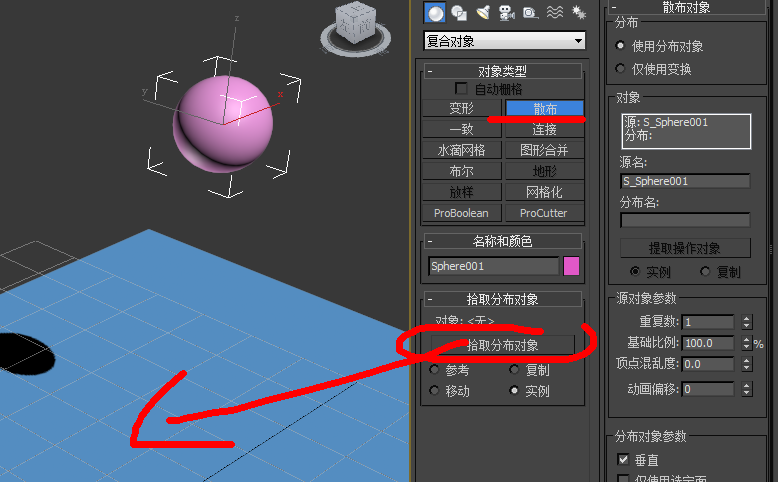This screenshot has width=778, height=482.
Task: Select the pink sphere in viewport
Action: 223,124
